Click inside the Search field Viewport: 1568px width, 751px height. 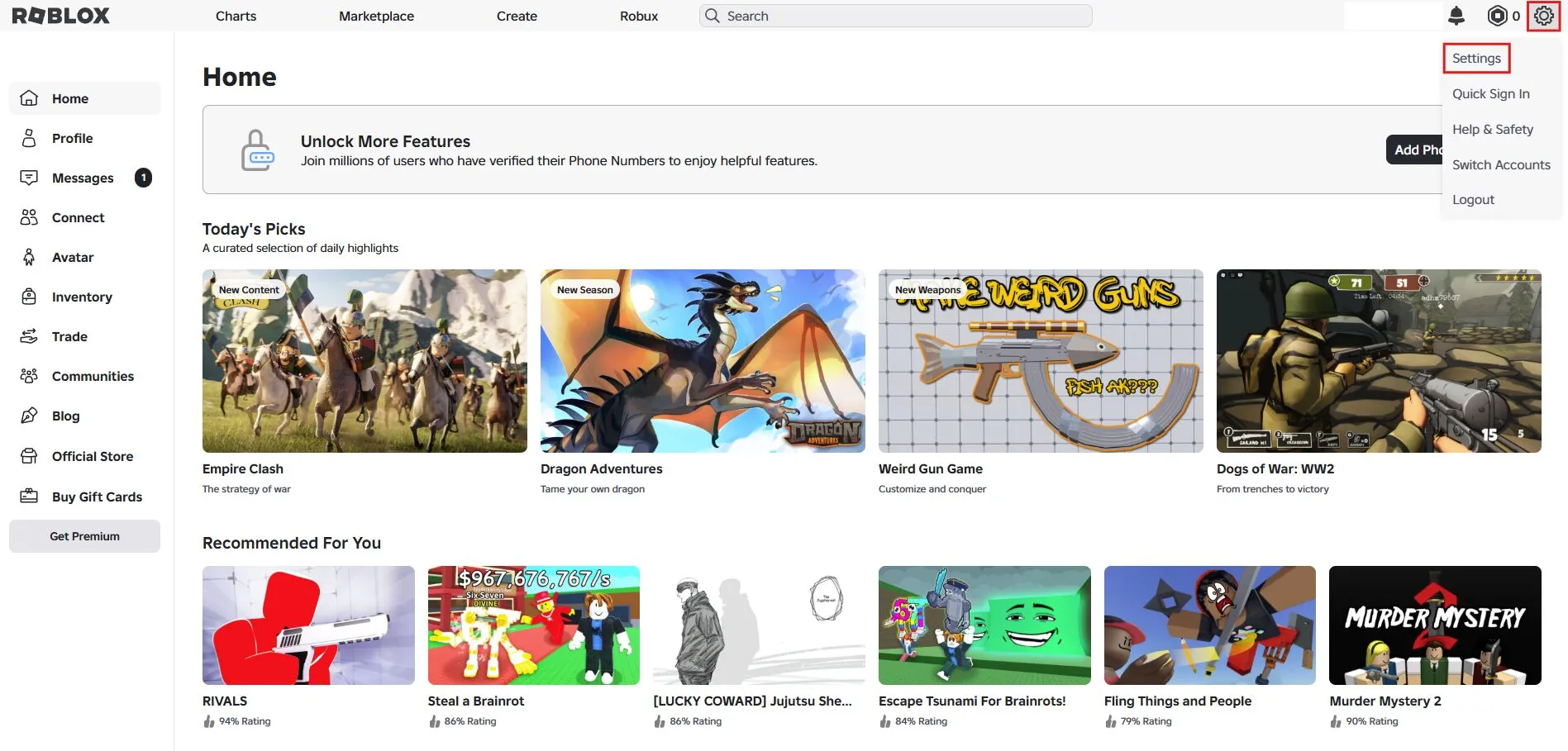coord(896,16)
